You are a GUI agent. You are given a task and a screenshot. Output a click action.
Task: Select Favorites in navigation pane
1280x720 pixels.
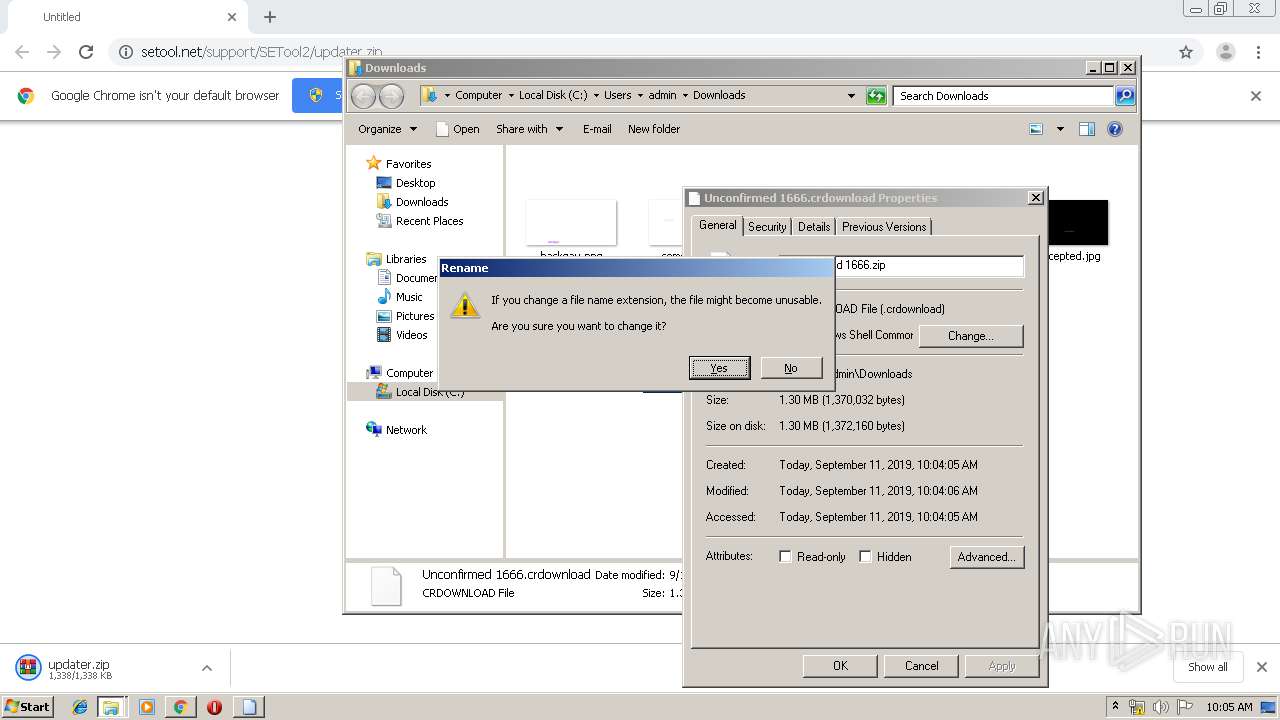(408, 164)
